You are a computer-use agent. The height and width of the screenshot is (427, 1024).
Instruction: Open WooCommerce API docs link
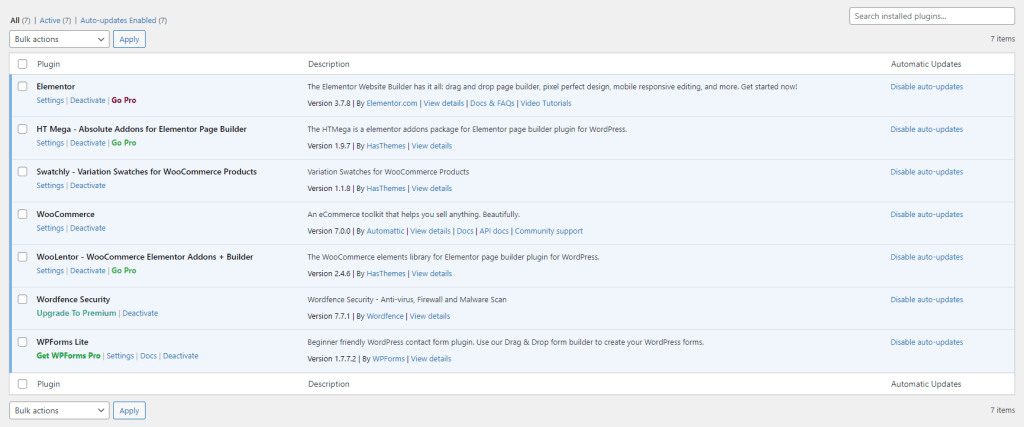click(x=494, y=231)
